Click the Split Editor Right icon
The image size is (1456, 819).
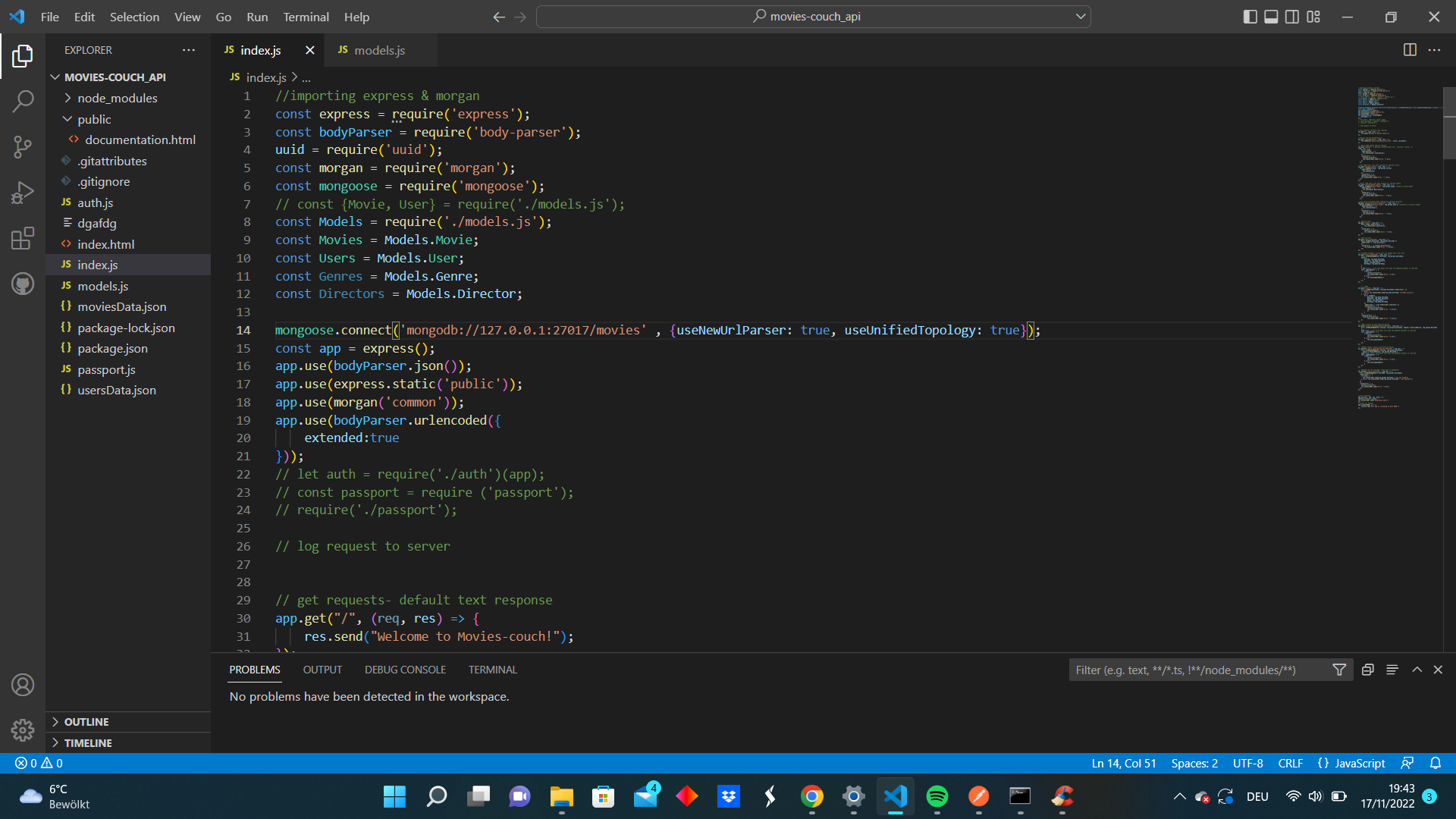point(1410,50)
